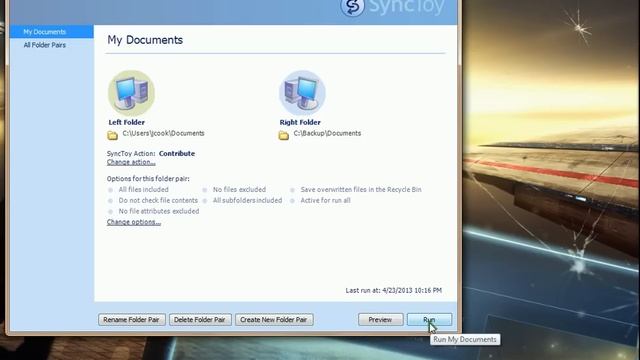
Task: Click the No files excluded option text
Action: click(x=239, y=189)
